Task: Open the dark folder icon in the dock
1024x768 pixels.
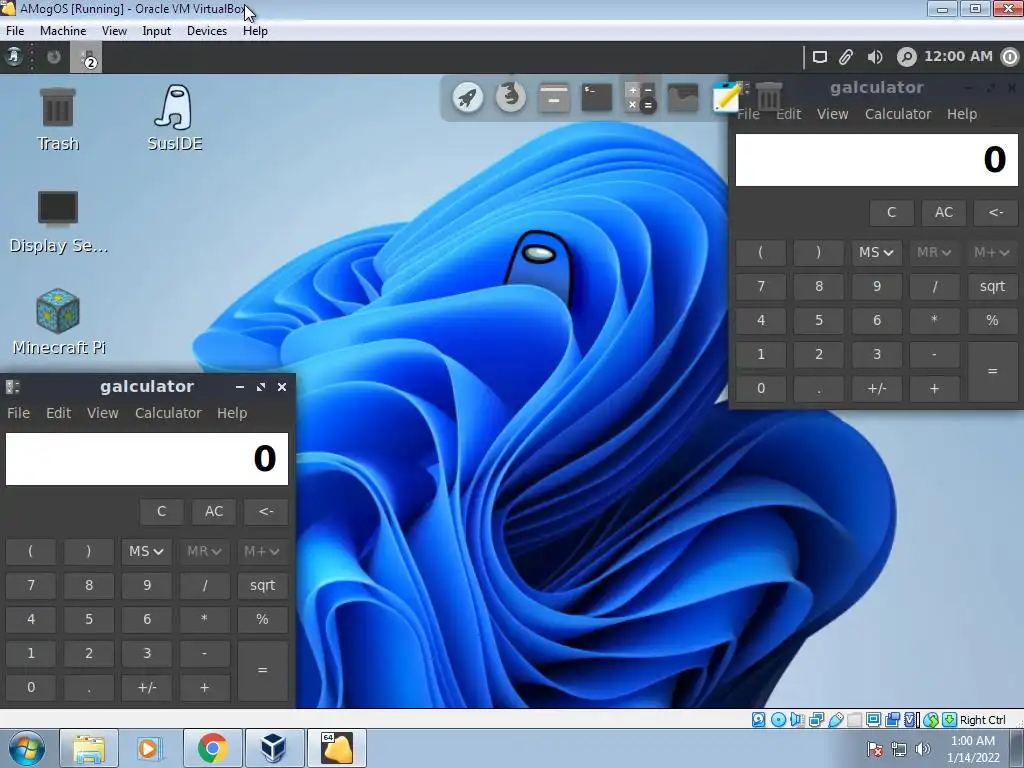Action: point(682,98)
